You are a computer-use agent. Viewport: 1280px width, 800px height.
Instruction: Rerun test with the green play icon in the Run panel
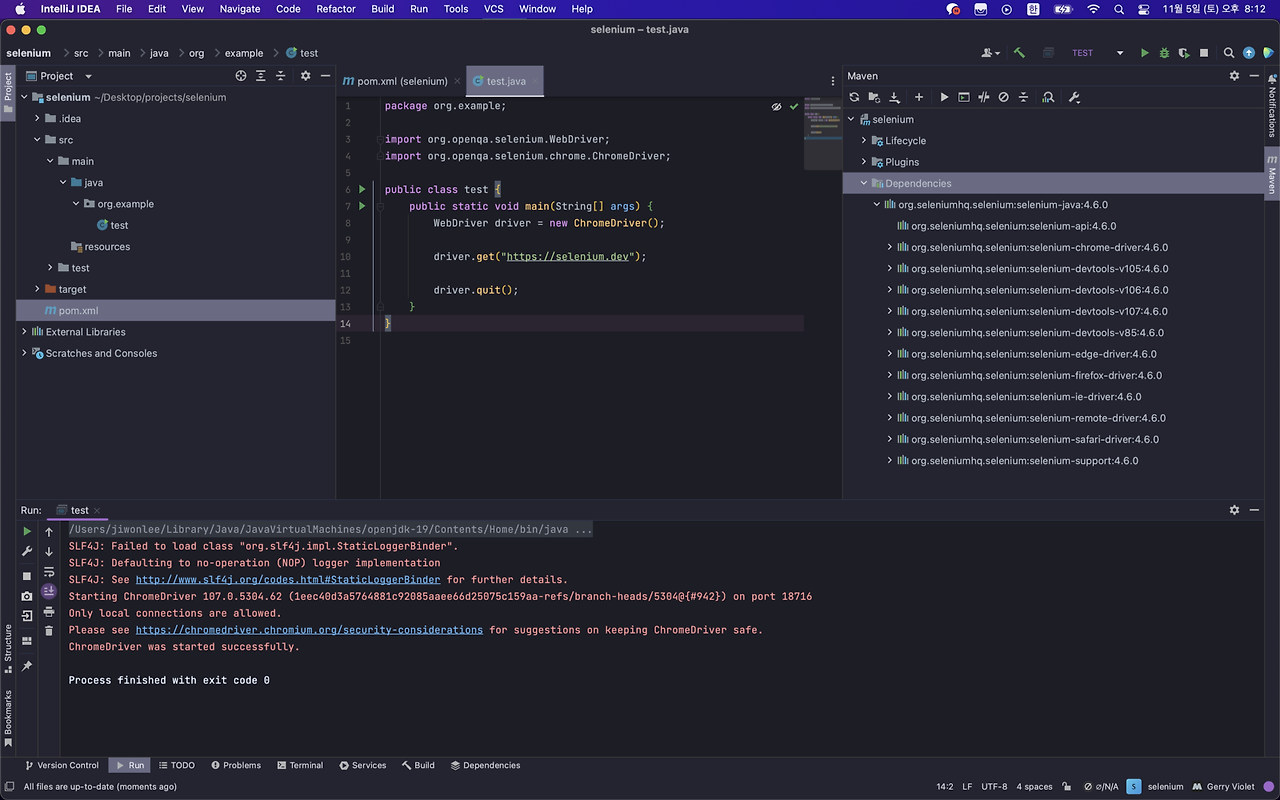27,532
